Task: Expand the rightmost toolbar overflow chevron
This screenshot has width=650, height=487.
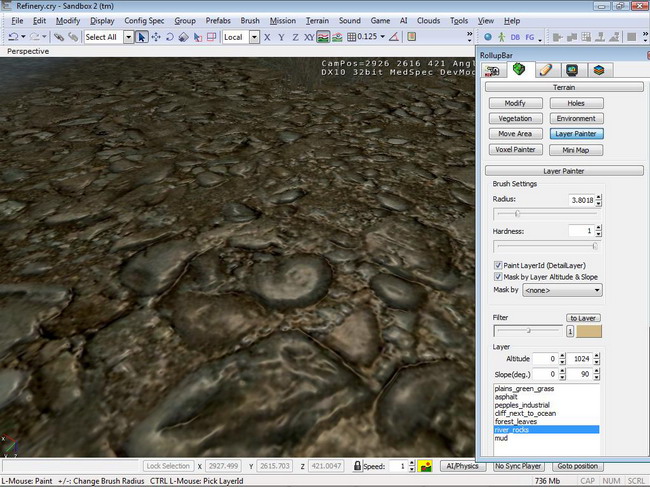Action: (645, 36)
